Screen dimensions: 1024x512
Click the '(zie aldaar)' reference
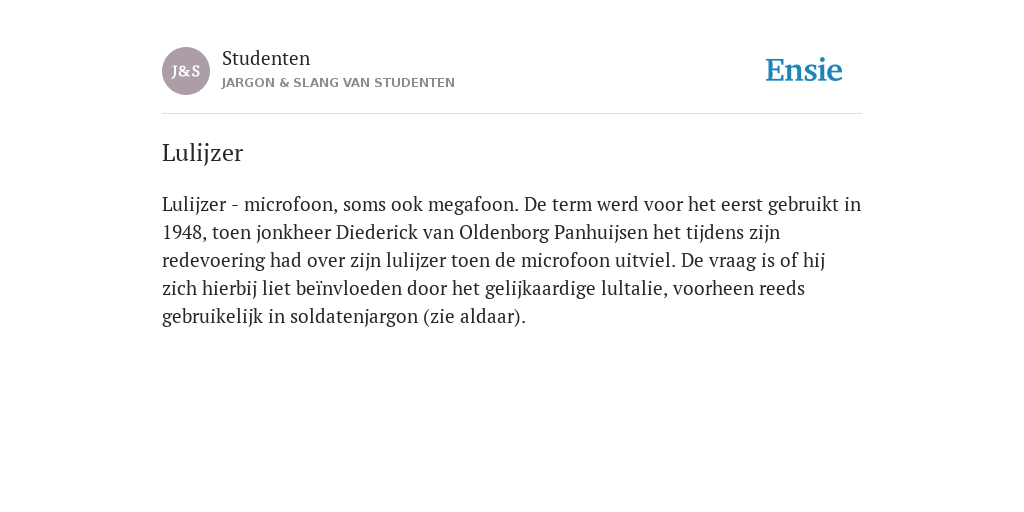coord(475,317)
